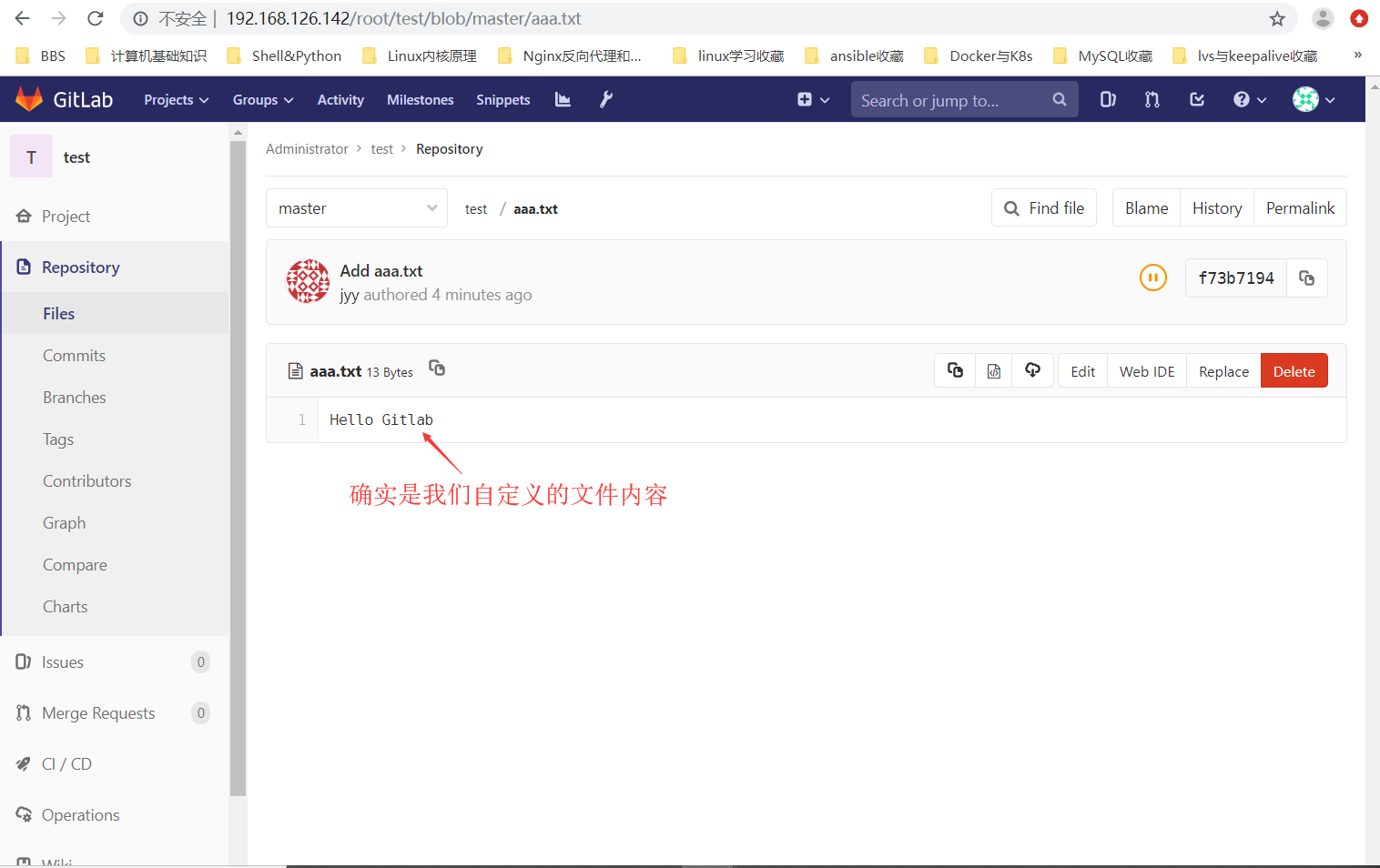Toggle the pause animations button
Viewport: 1380px width, 868px height.
(x=1152, y=278)
